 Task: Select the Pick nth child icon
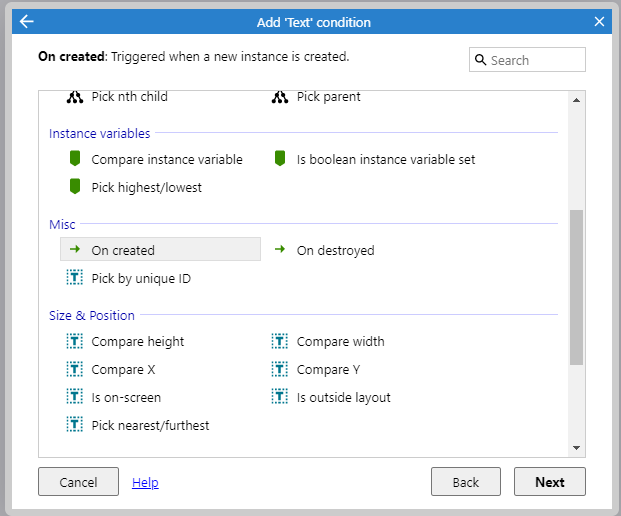74,97
